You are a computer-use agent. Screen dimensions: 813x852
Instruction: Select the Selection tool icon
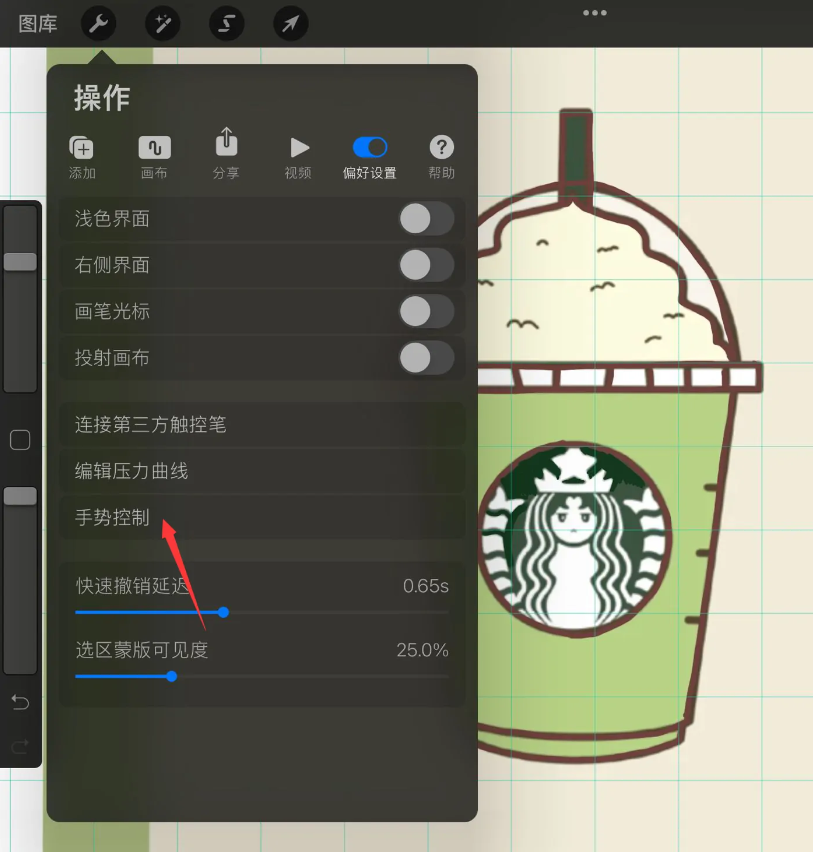226,24
